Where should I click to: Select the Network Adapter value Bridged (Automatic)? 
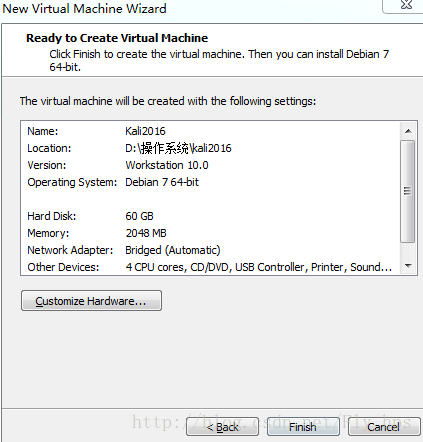pos(173,250)
